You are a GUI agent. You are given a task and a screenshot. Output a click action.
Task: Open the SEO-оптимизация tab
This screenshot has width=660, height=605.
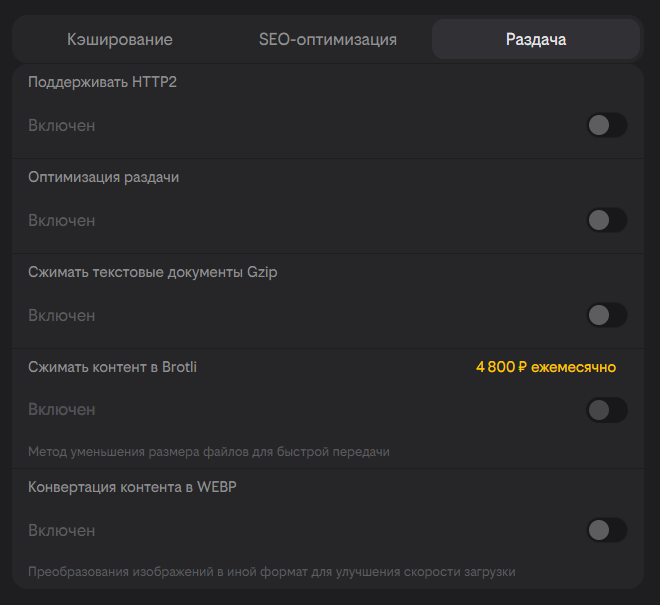point(328,40)
